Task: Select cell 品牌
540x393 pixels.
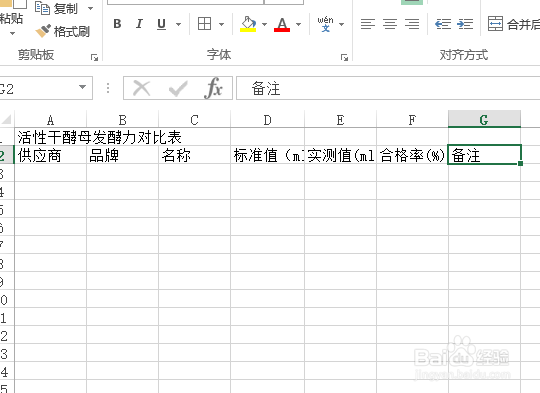Action: (x=123, y=155)
